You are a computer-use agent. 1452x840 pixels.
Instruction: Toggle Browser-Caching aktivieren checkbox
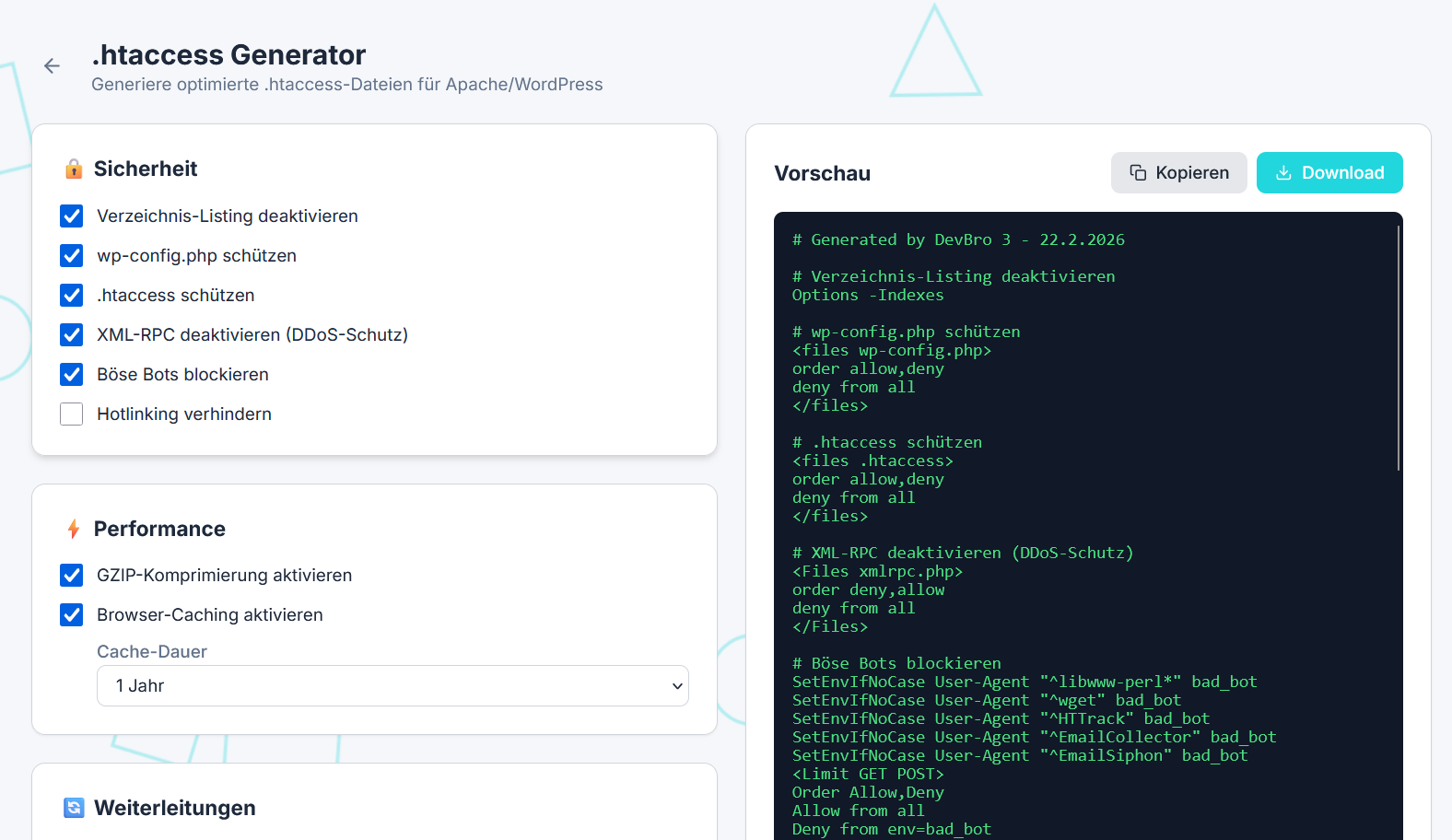[72, 614]
